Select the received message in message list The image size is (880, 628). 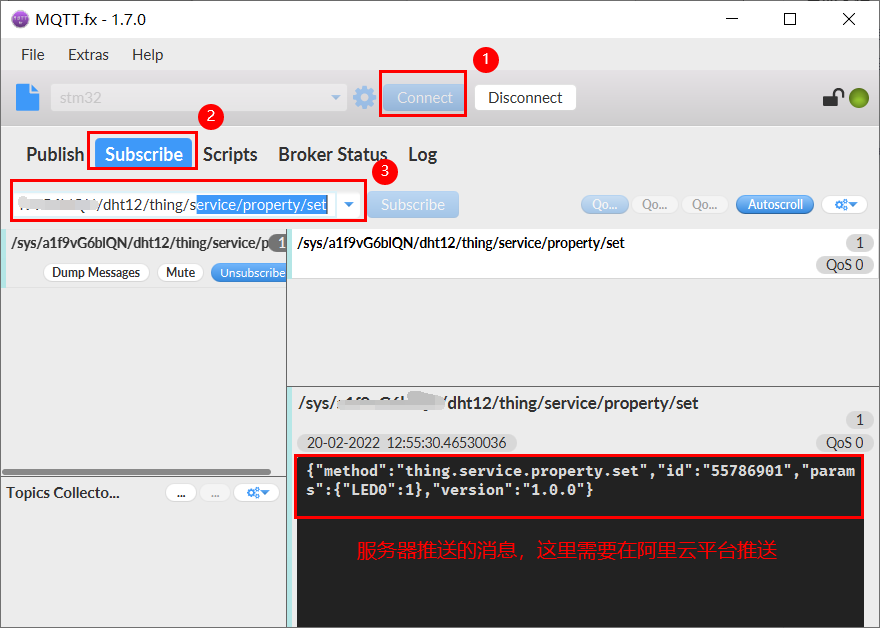(583, 254)
